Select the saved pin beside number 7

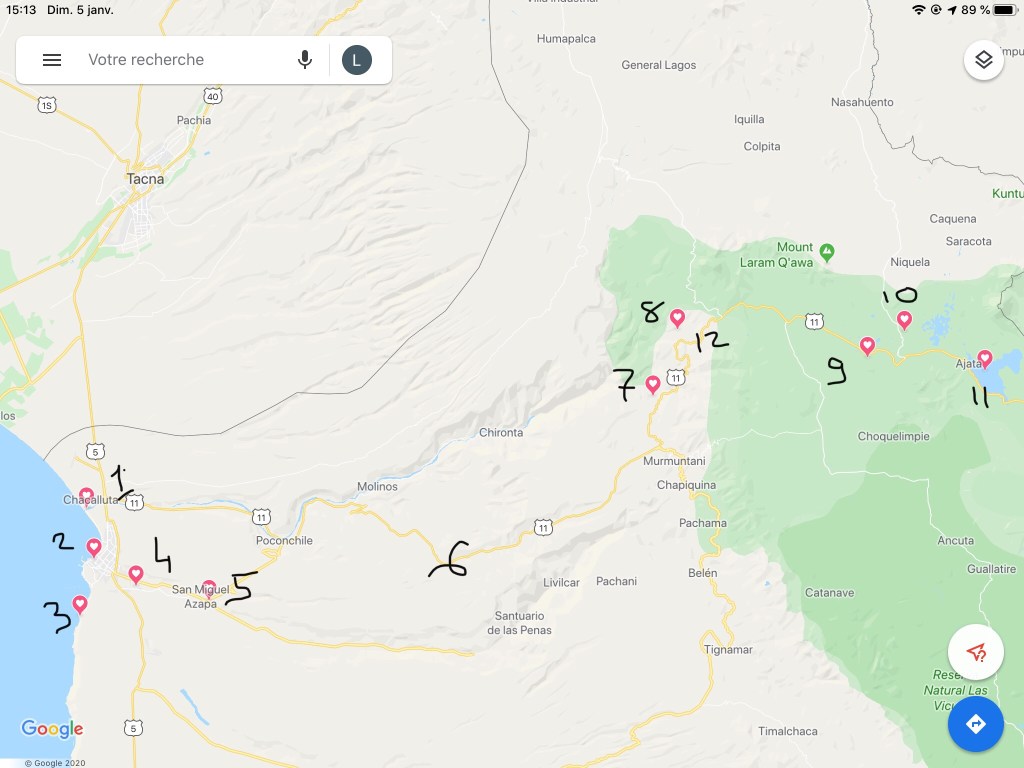[653, 384]
